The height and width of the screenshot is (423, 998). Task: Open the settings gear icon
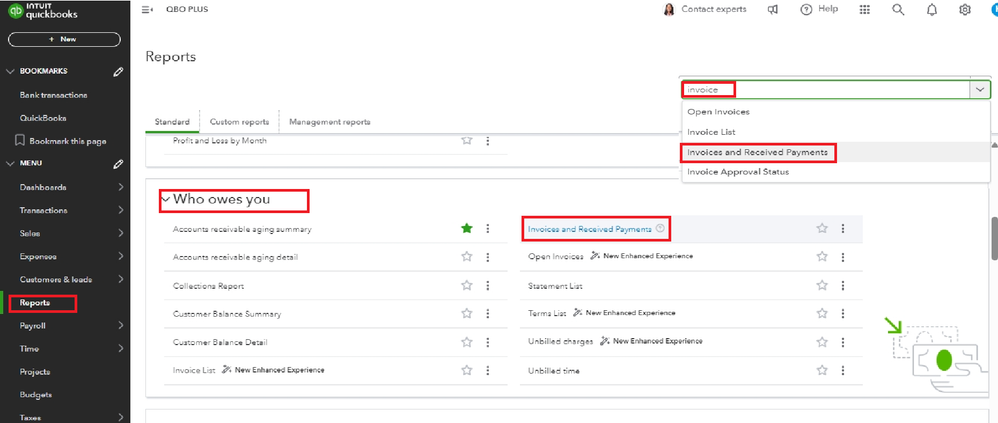point(965,10)
